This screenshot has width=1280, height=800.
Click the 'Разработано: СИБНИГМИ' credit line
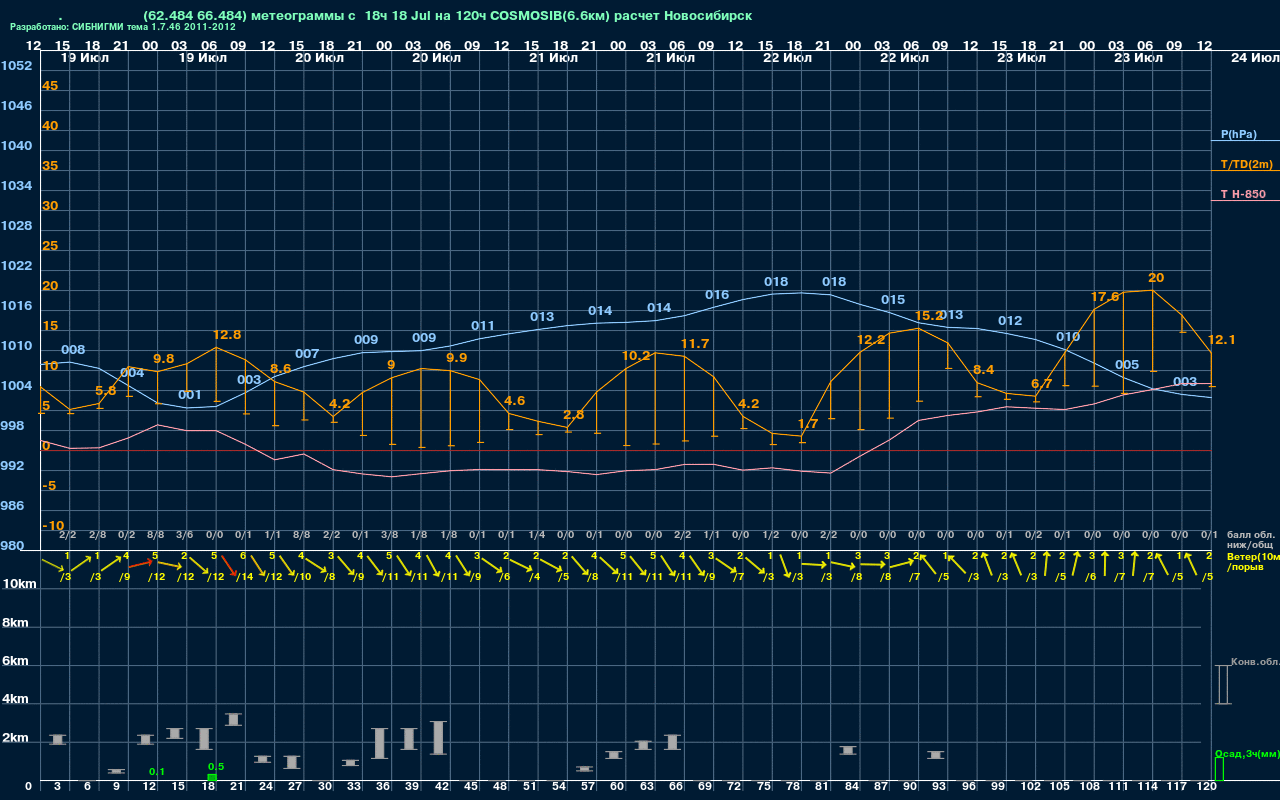click(x=123, y=27)
